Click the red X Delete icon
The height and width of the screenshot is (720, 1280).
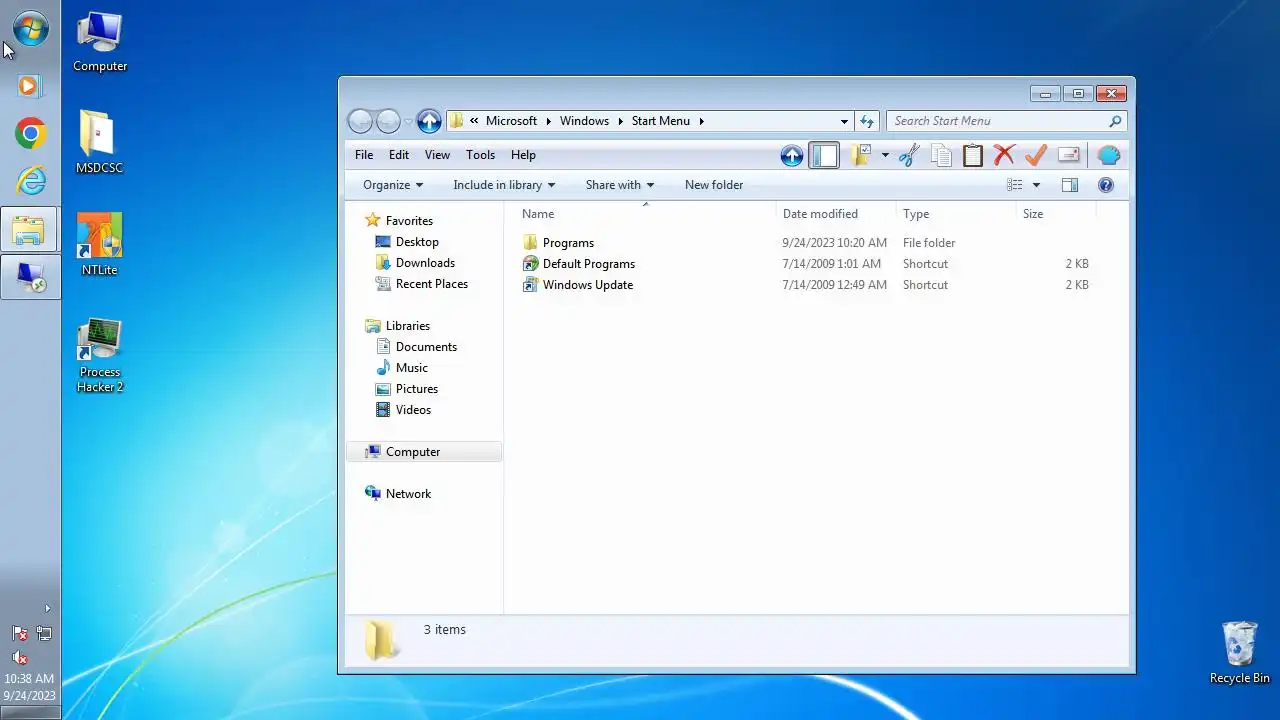pos(1004,155)
